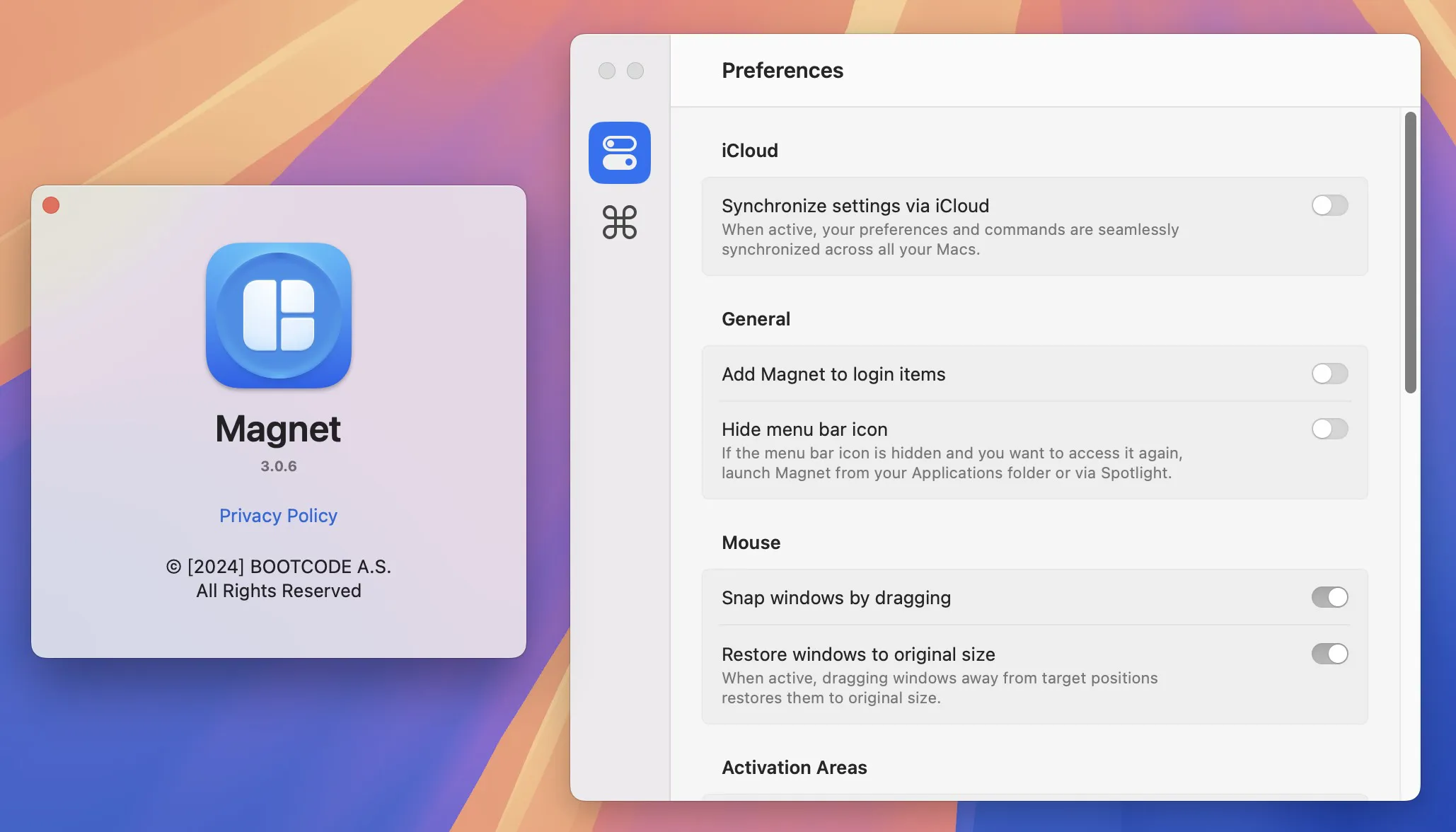Click the Magnet app name in About window

(x=278, y=429)
